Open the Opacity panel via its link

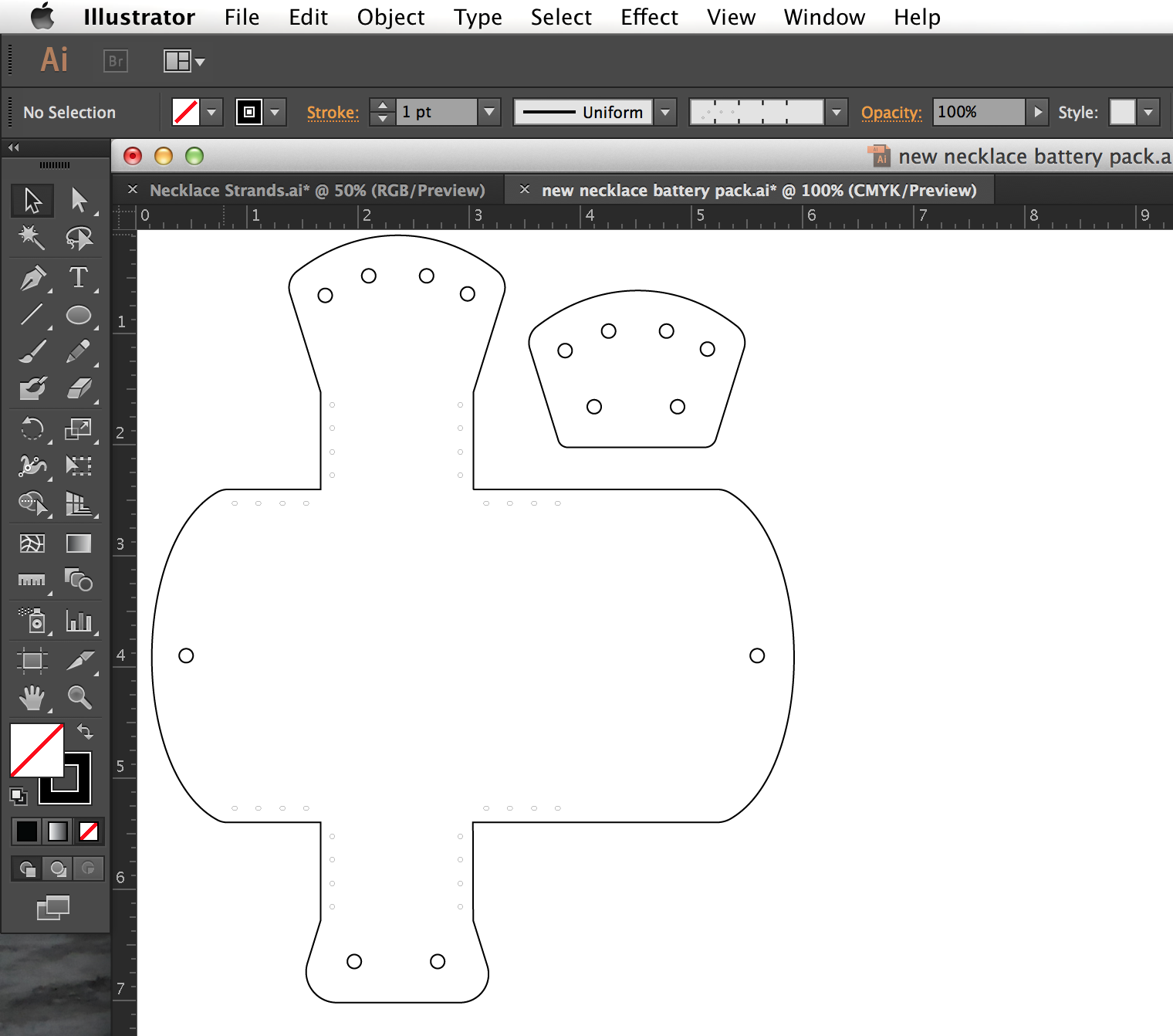click(891, 113)
